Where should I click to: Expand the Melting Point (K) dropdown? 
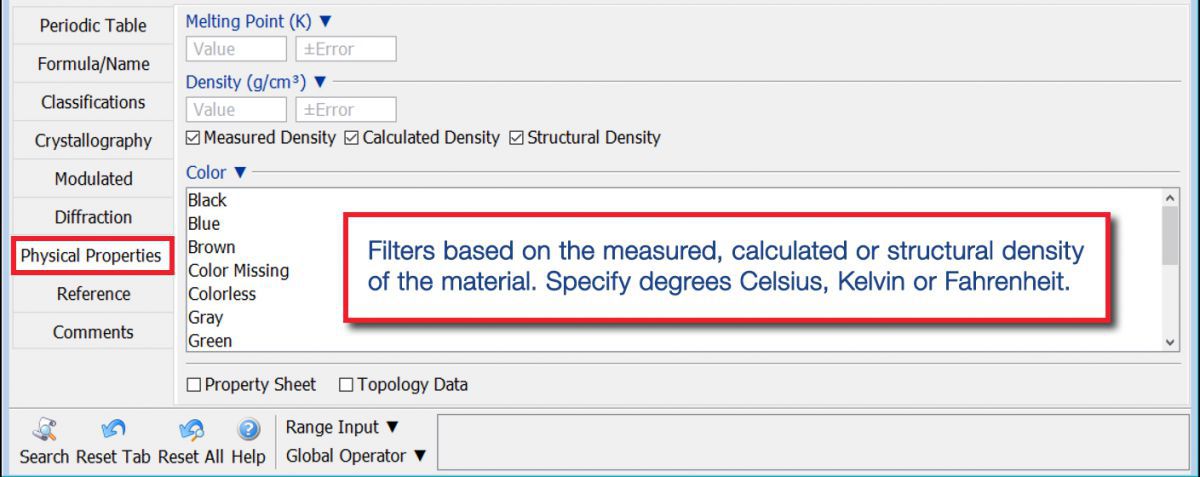(324, 21)
